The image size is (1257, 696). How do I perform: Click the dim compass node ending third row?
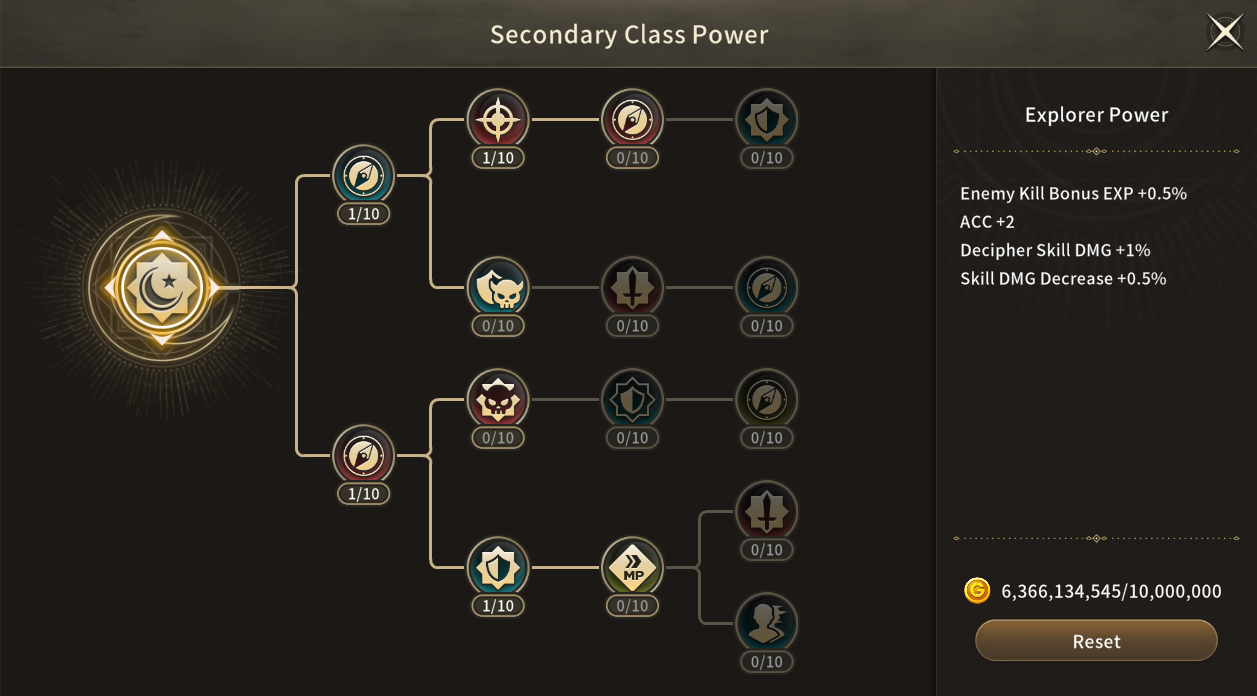point(766,400)
